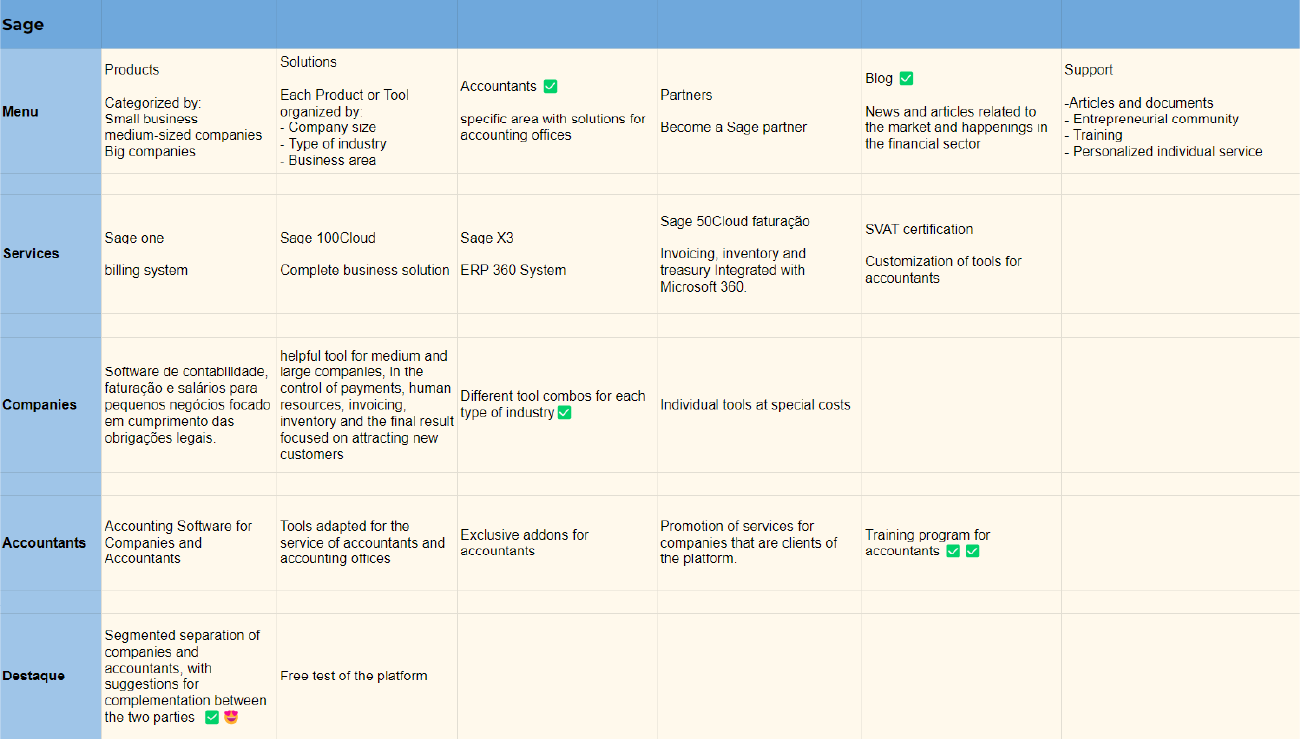Click the 'Become a Sage partner' cell
The height and width of the screenshot is (739, 1300).
[759, 111]
